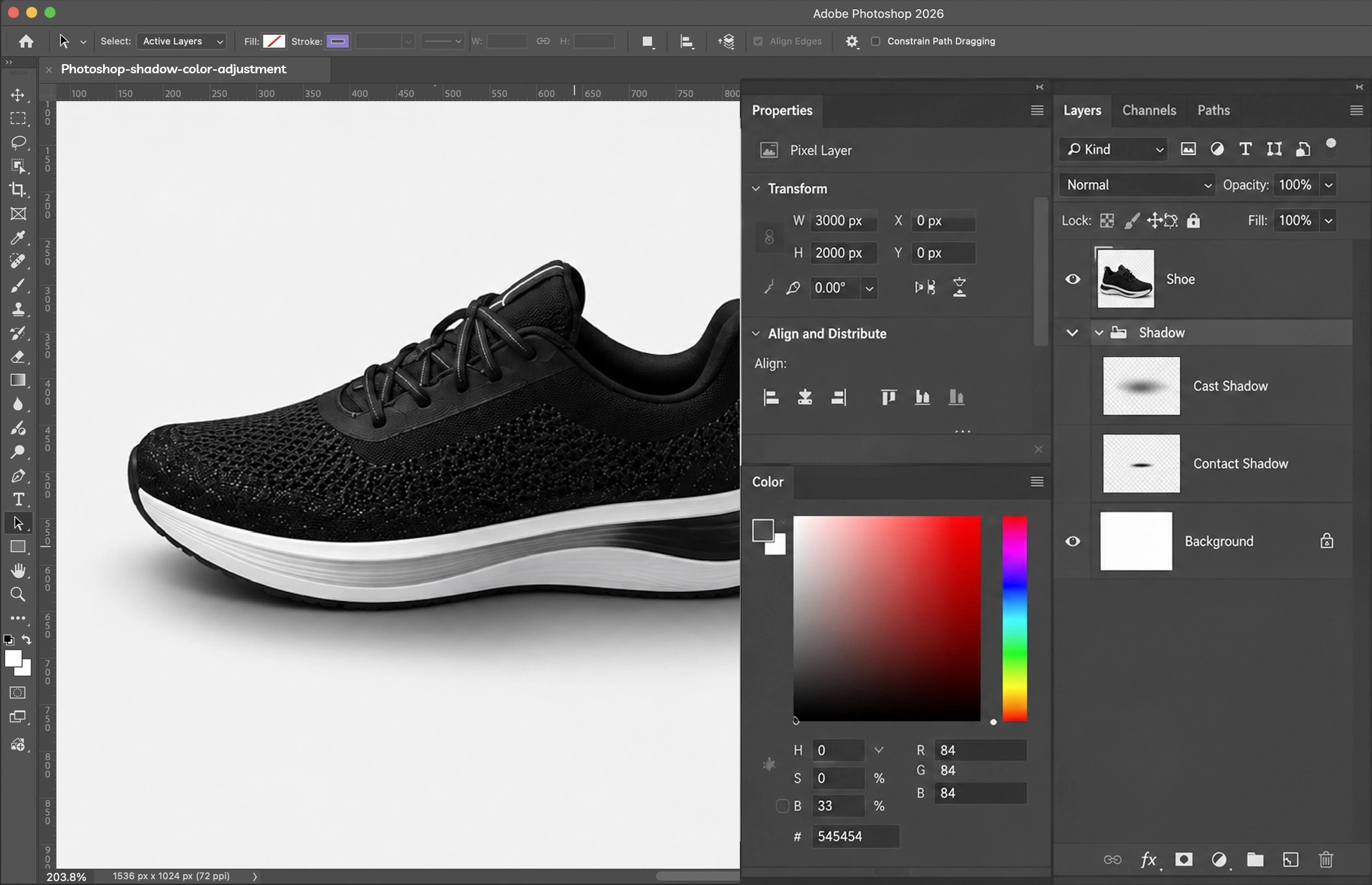Select the Crop tool

click(x=18, y=190)
